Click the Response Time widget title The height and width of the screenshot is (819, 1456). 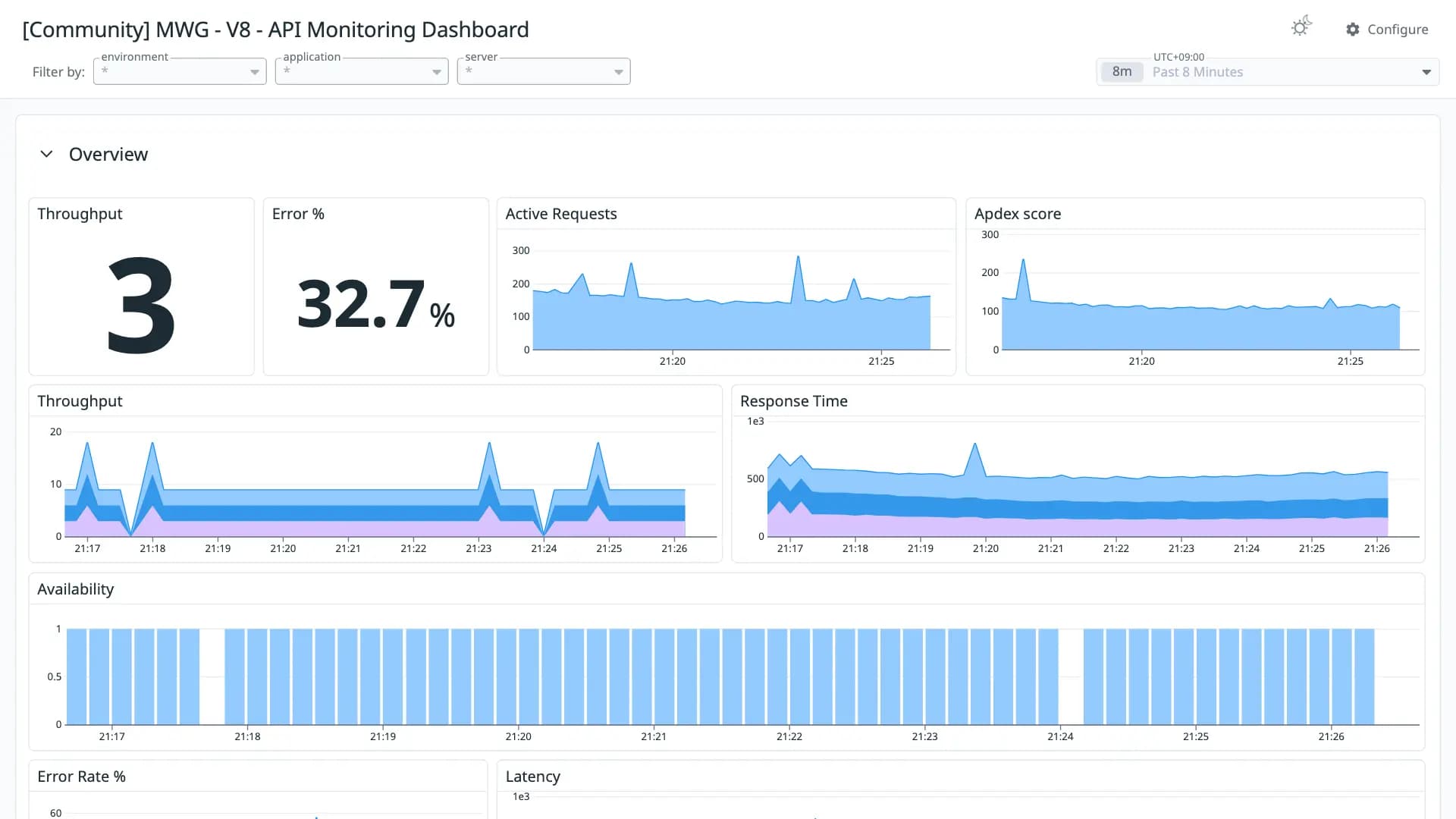(793, 401)
